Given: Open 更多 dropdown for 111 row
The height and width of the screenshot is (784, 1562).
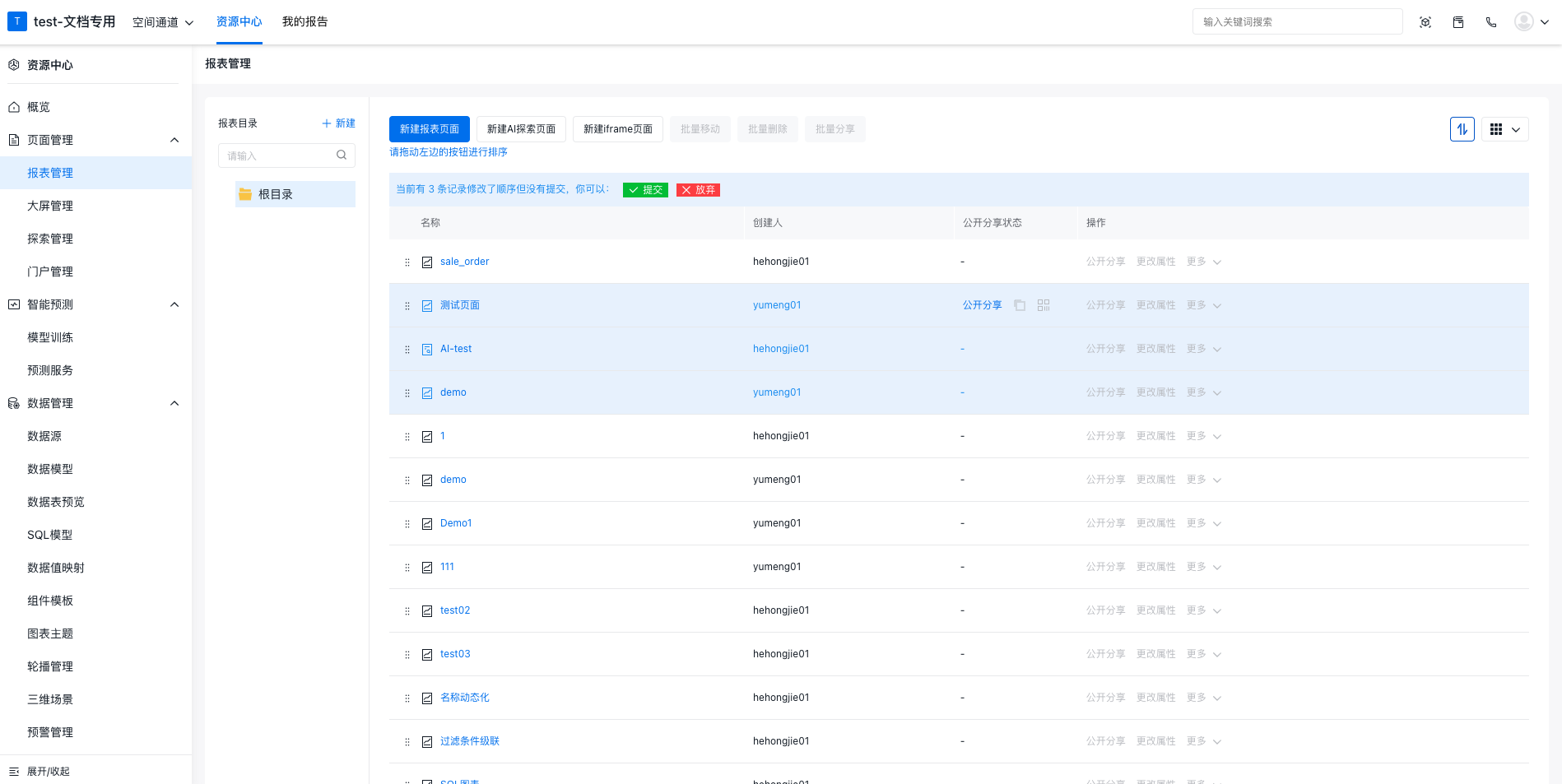Looking at the screenshot, I should 1204,567.
